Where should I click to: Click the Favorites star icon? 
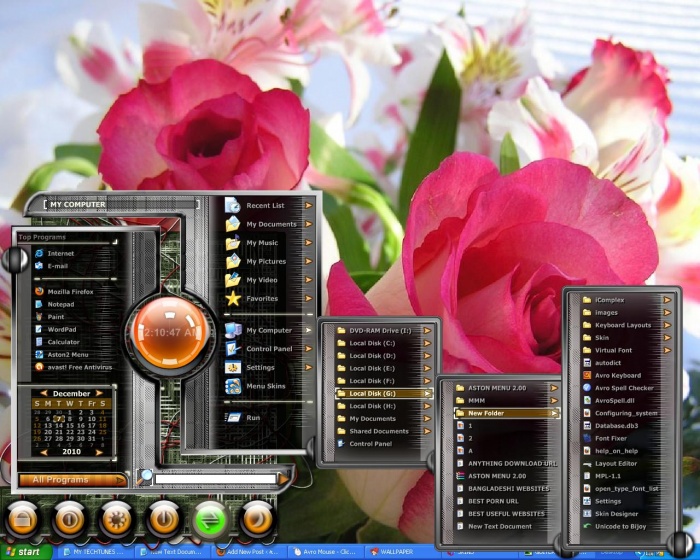click(x=233, y=298)
